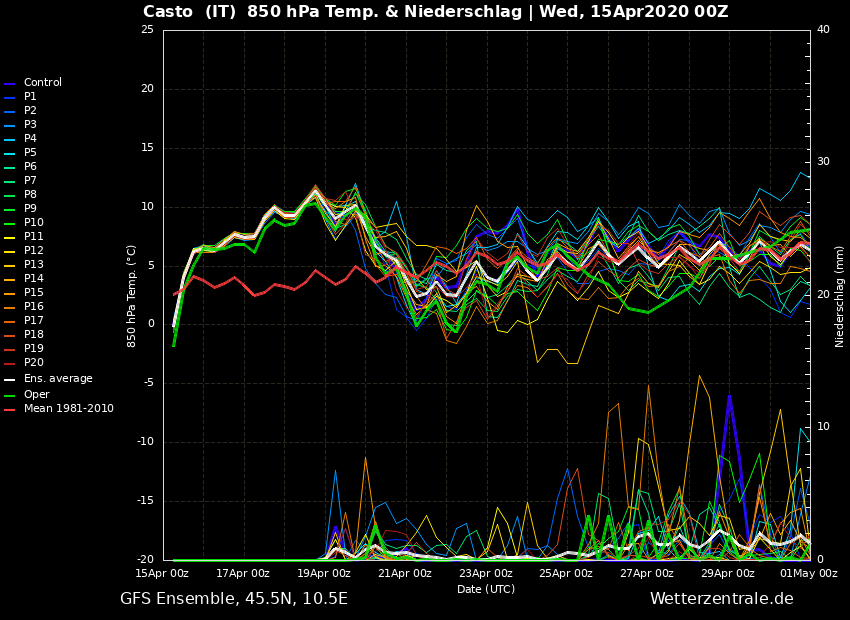Click the 25 temperature axis tick
The height and width of the screenshot is (620, 850).
[147, 30]
